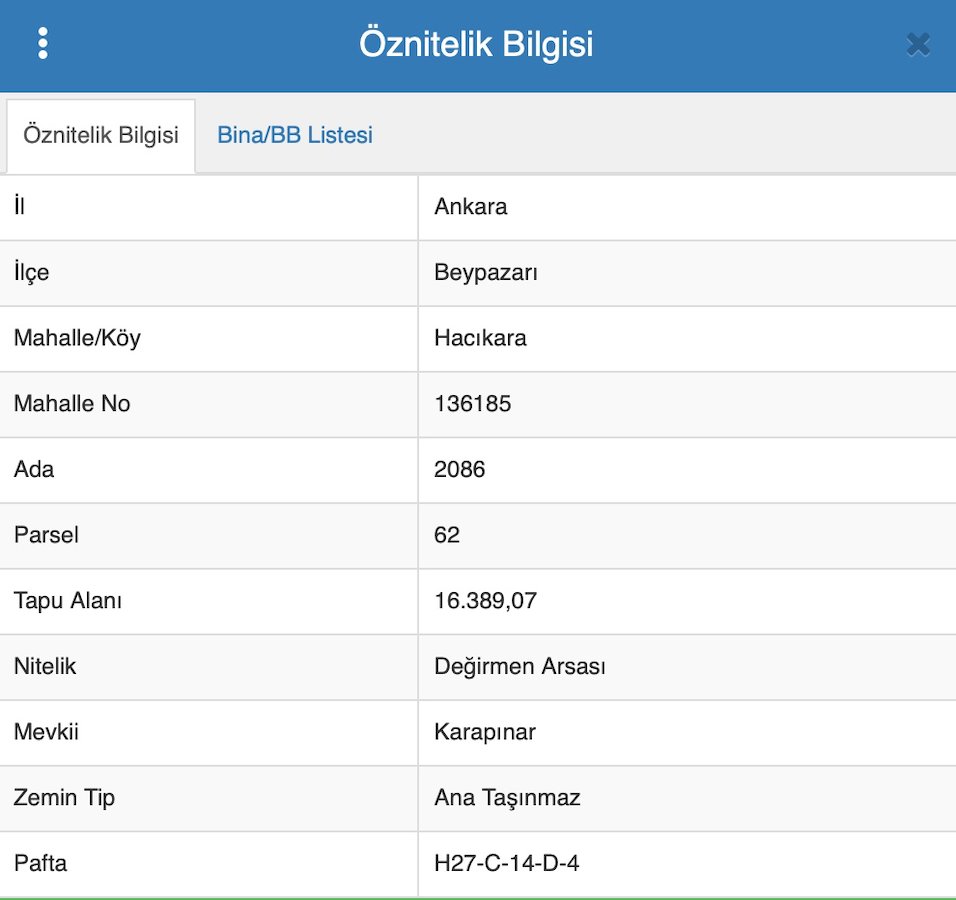Click the Mahalle No value 136185
The height and width of the screenshot is (900, 956).
click(473, 404)
